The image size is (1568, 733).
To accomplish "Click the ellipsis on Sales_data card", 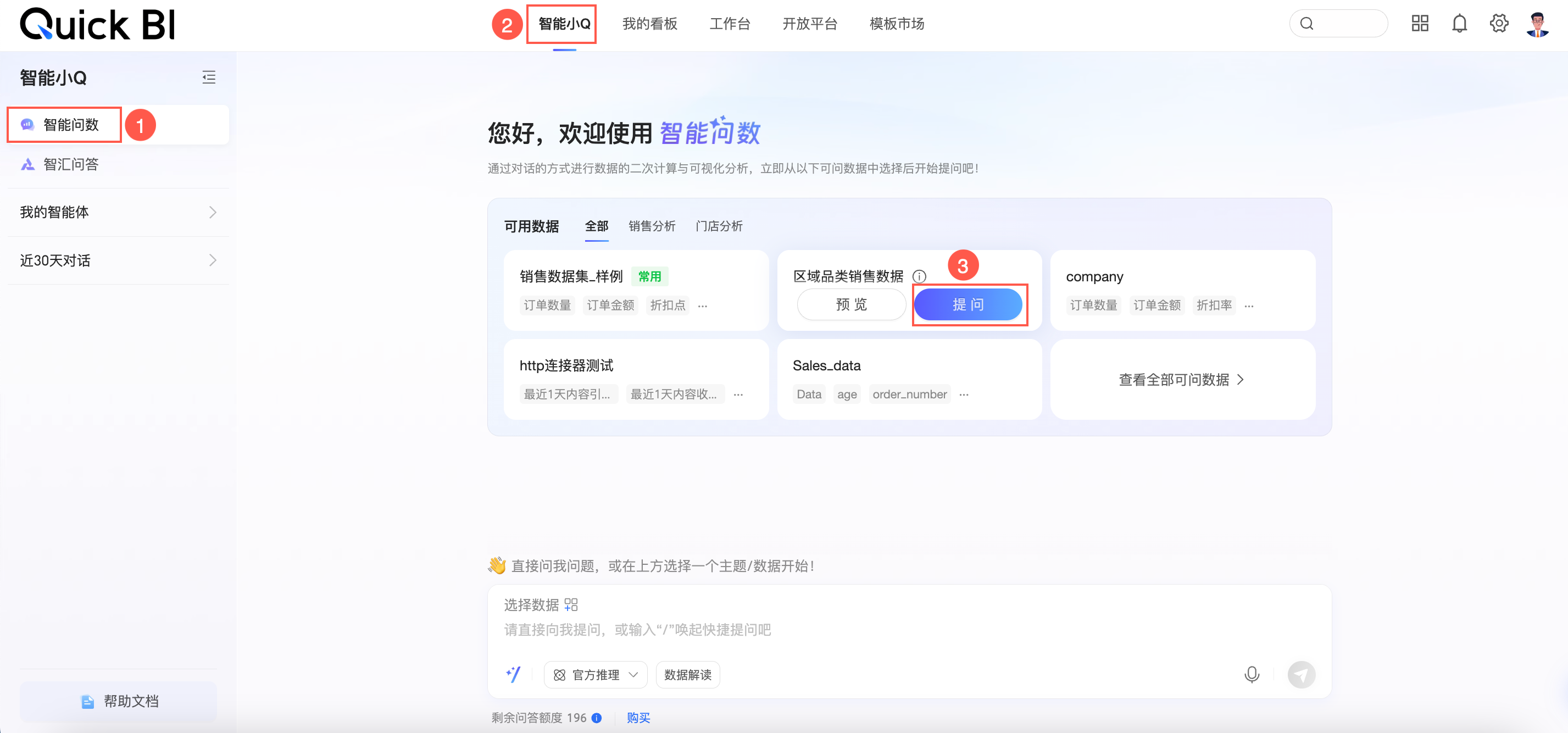I will 964,395.
